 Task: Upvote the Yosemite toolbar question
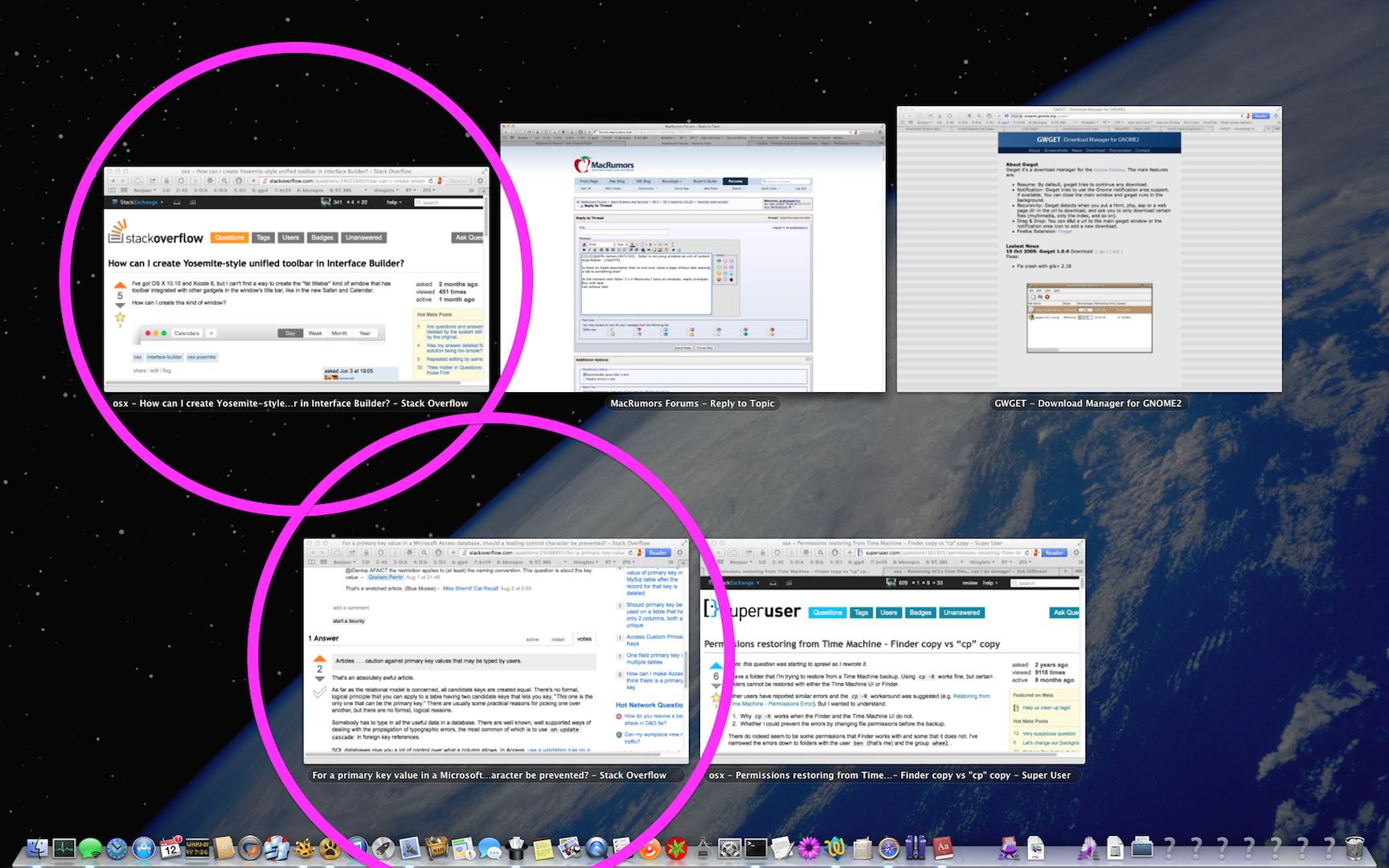121,285
